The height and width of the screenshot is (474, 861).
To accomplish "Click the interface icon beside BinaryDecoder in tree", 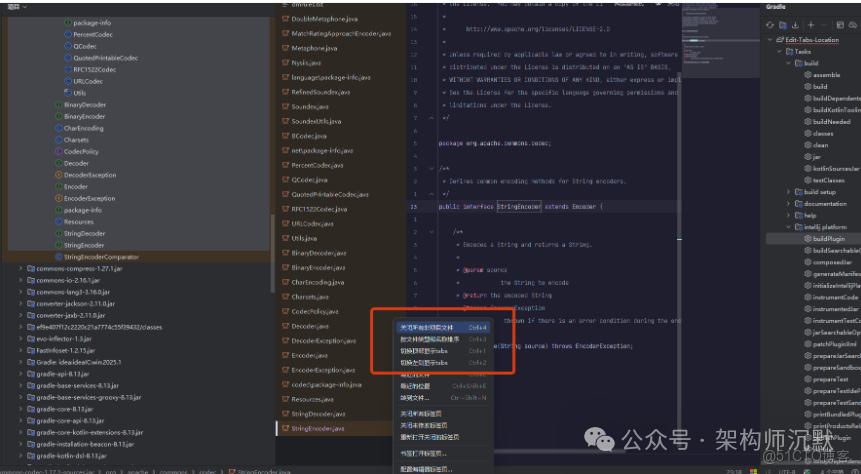I will pos(59,104).
